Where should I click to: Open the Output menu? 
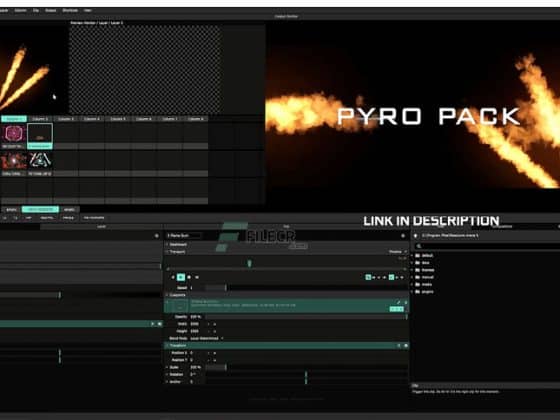51,10
